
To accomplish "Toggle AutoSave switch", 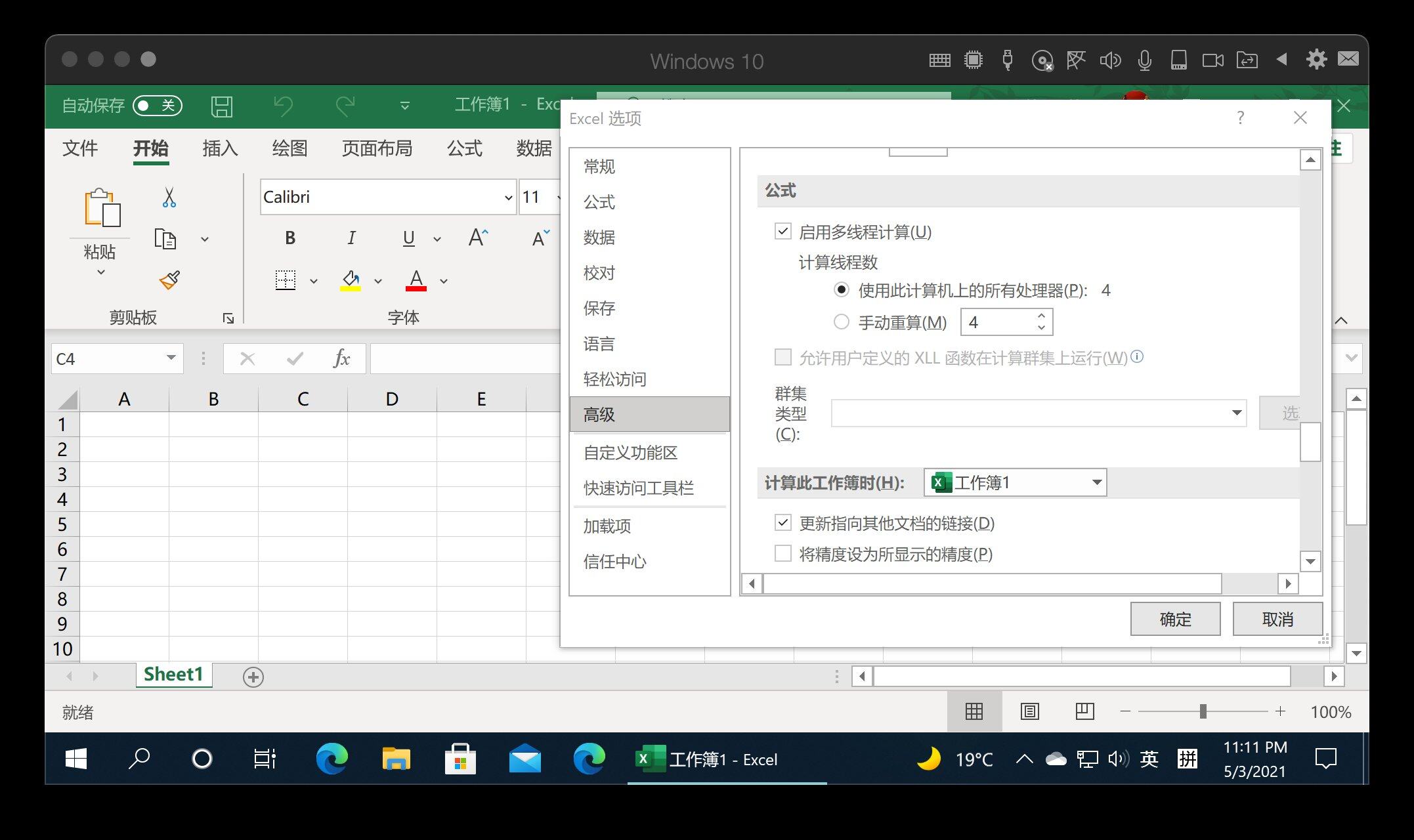I will point(158,106).
